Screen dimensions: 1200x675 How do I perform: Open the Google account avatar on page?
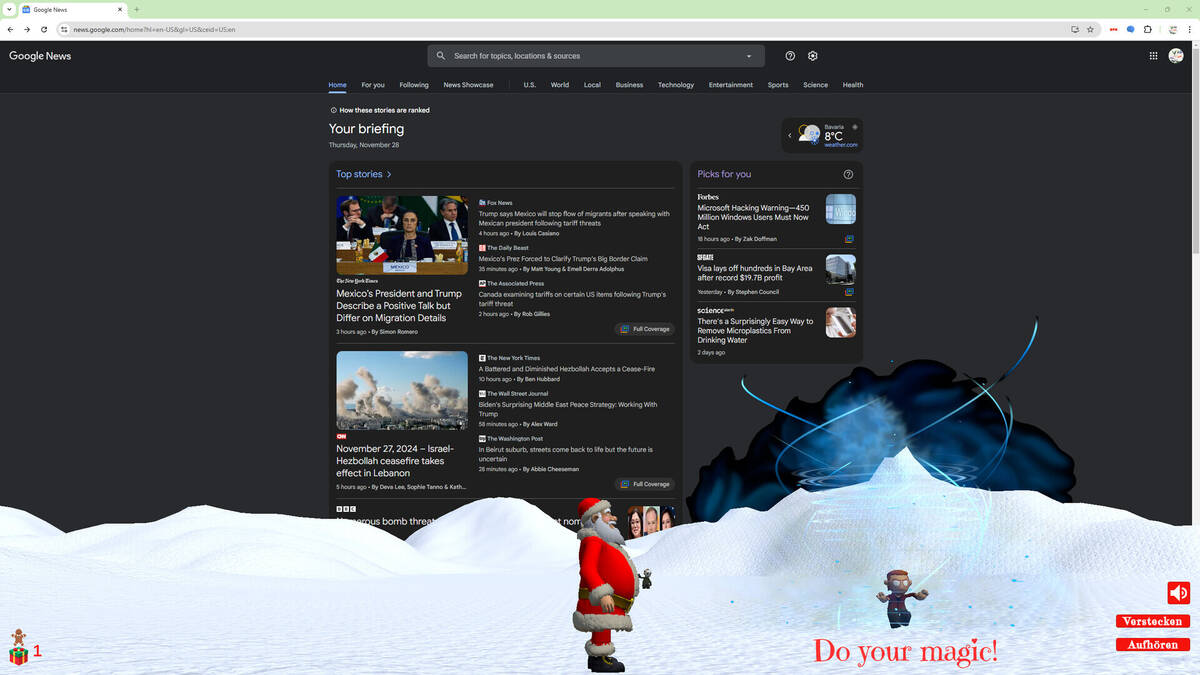(x=1176, y=56)
